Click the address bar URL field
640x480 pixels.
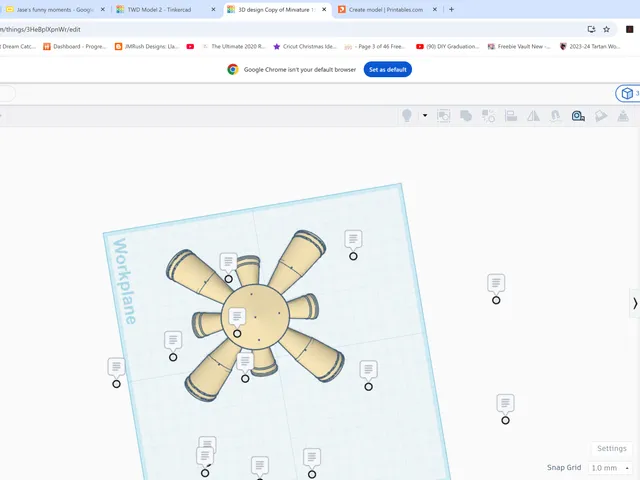coord(286,29)
